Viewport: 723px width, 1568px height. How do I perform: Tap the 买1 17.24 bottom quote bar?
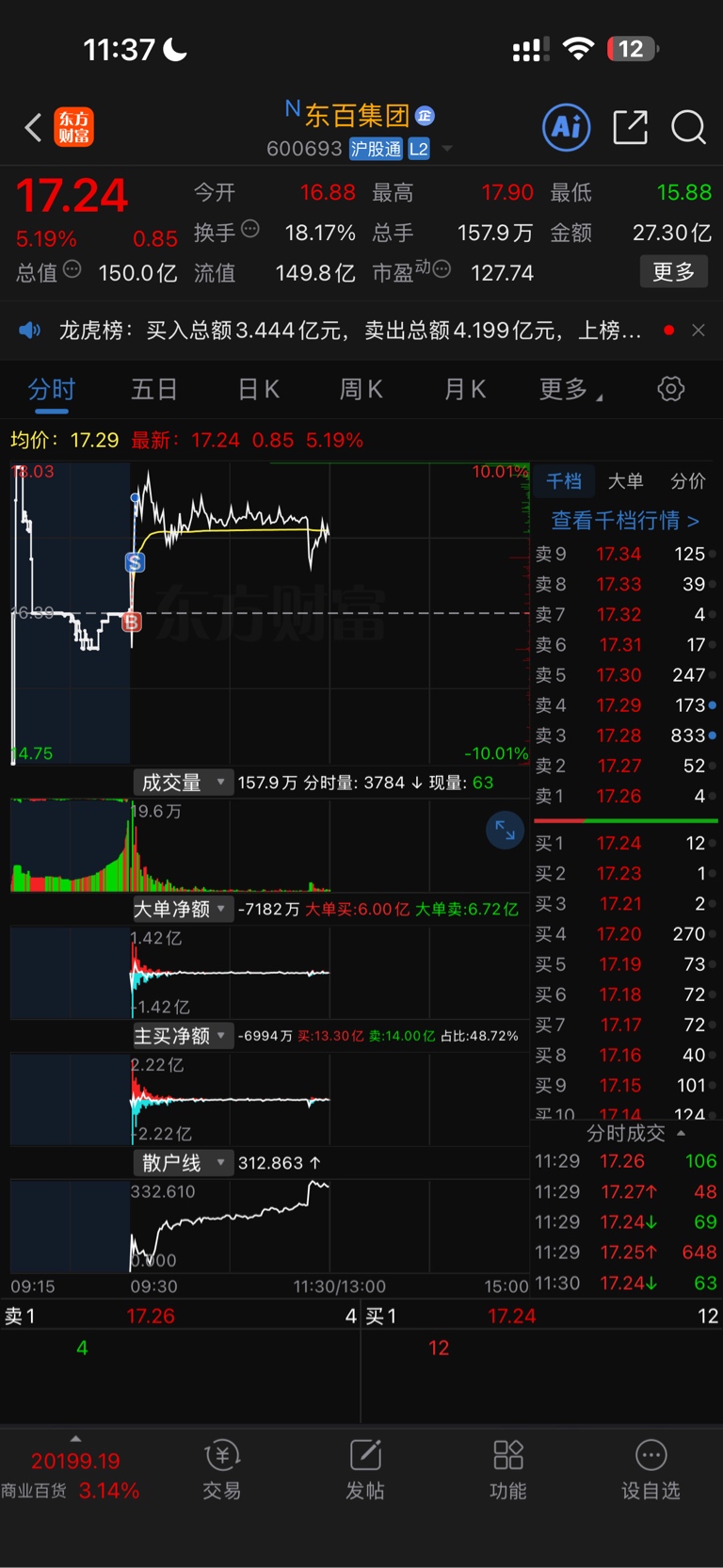pos(542,1317)
